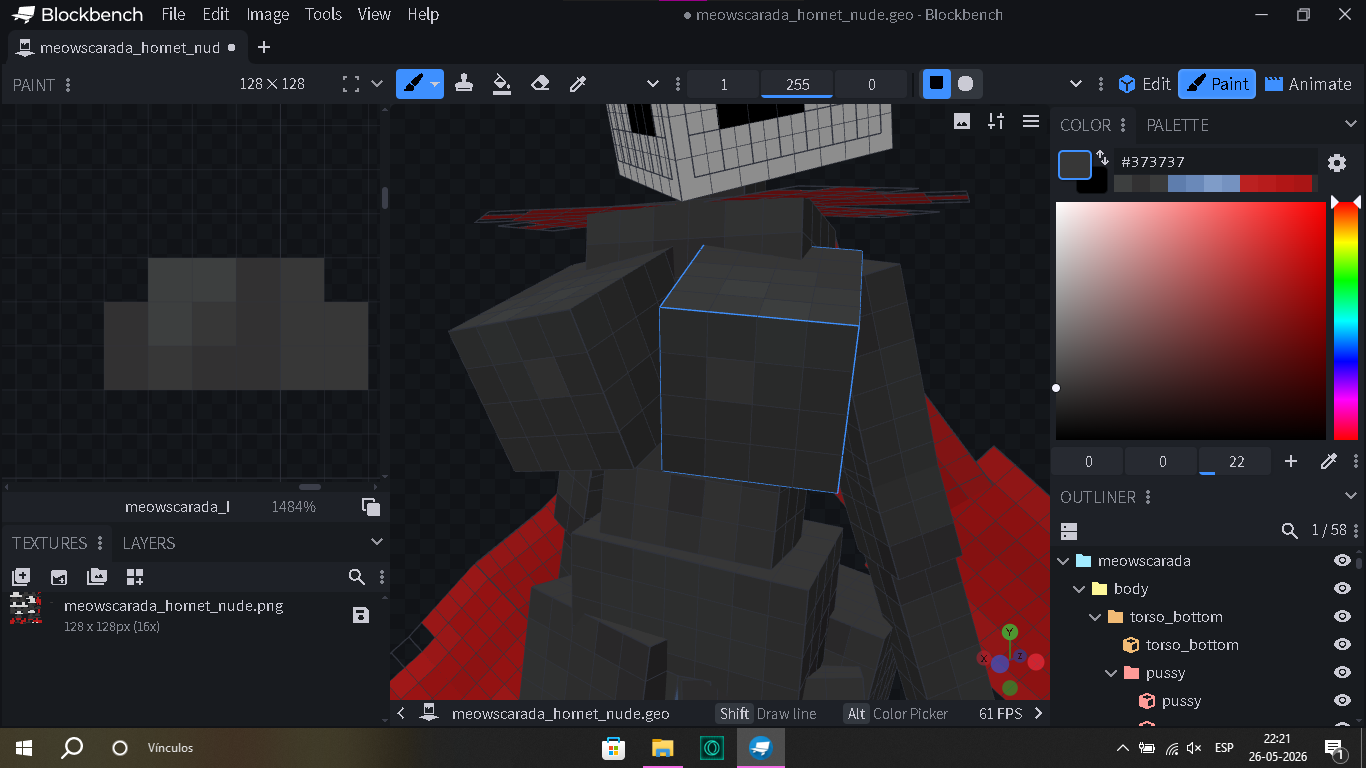This screenshot has width=1366, height=768.
Task: Open the Help menu
Action: [x=423, y=15]
